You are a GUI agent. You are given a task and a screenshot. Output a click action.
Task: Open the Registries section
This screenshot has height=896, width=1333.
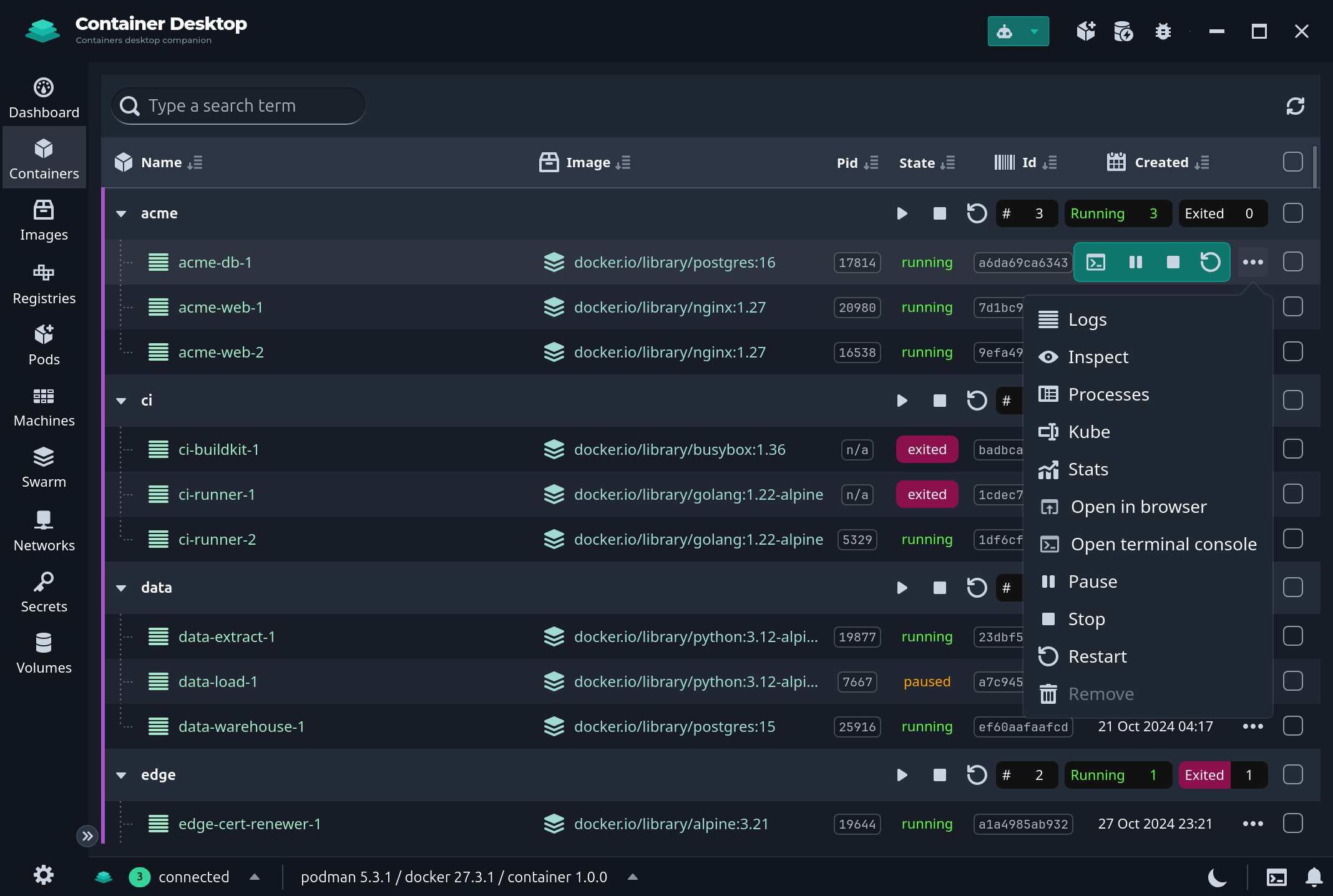(44, 283)
